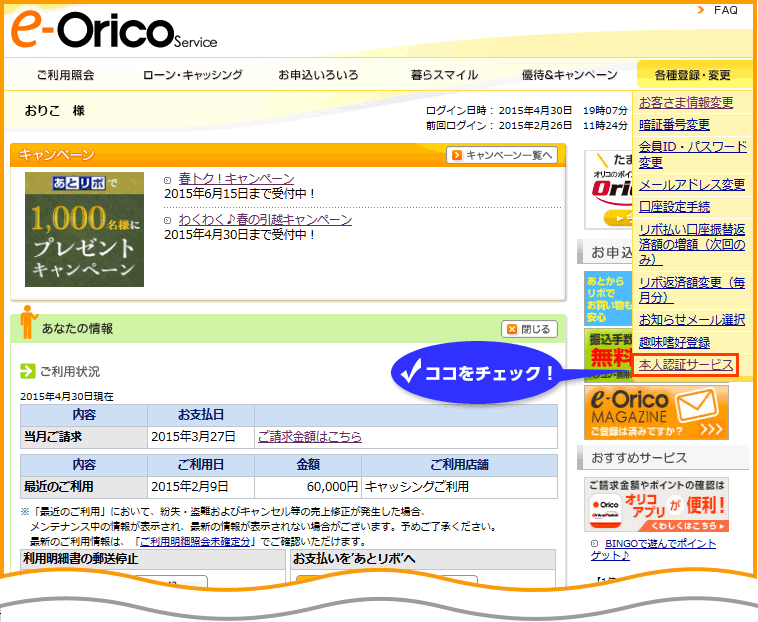Open the お申込いろいろ menu

318,75
